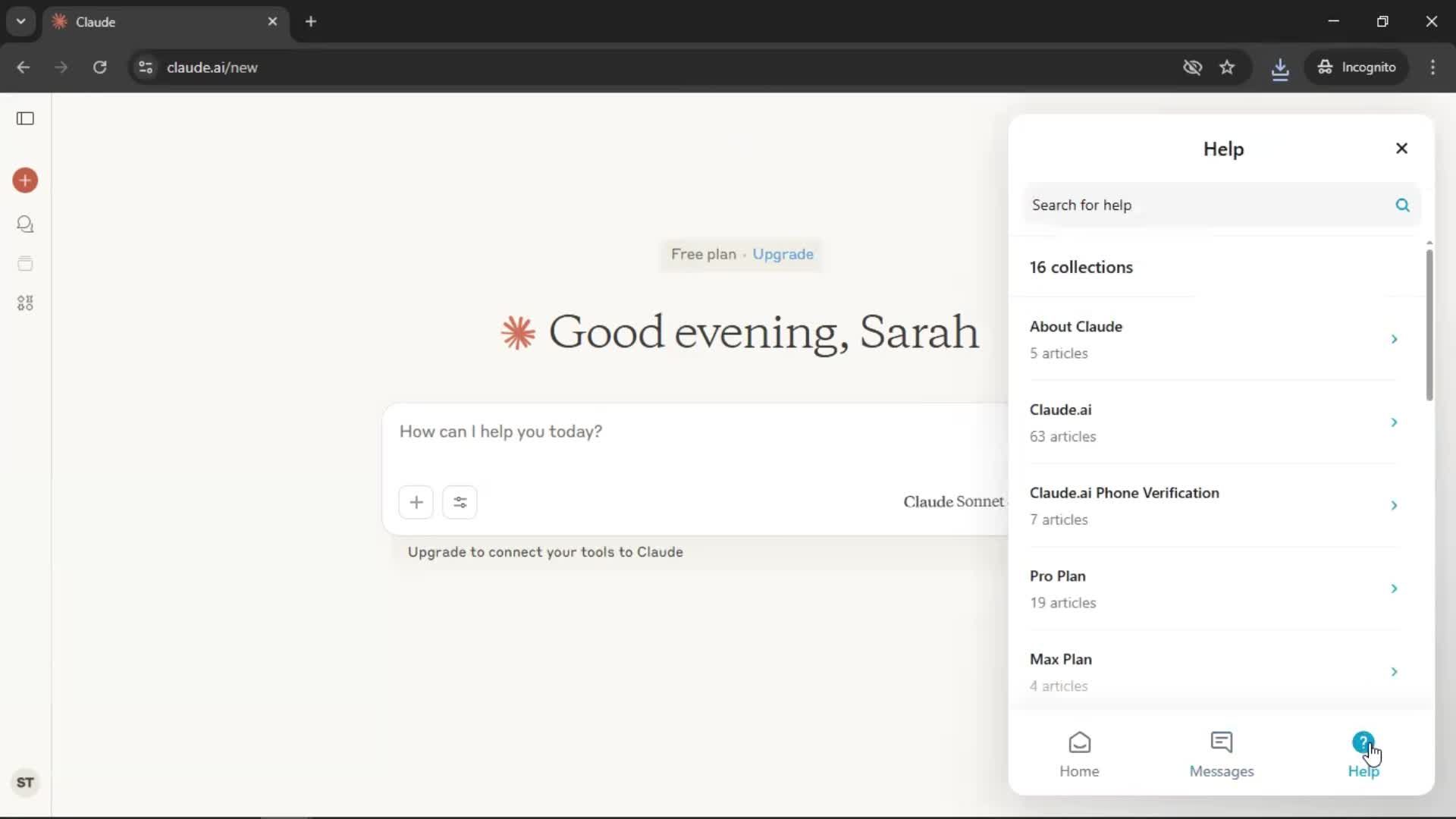Start a new chat with the plus button
Image resolution: width=1456 pixels, height=819 pixels.
click(x=25, y=180)
